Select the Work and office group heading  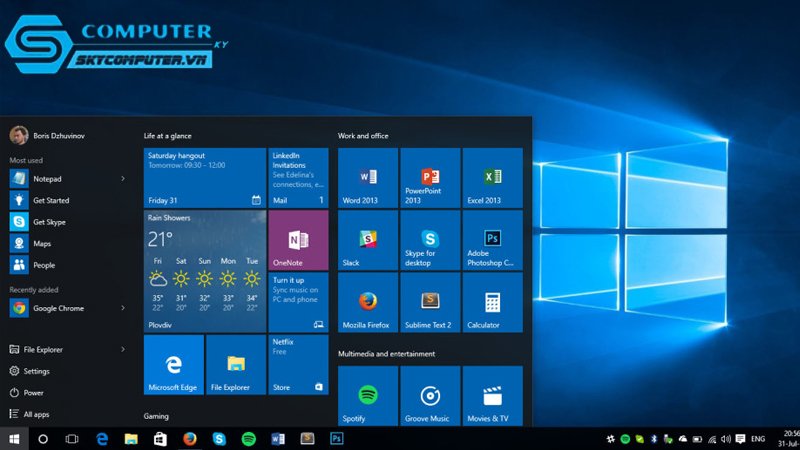click(363, 136)
